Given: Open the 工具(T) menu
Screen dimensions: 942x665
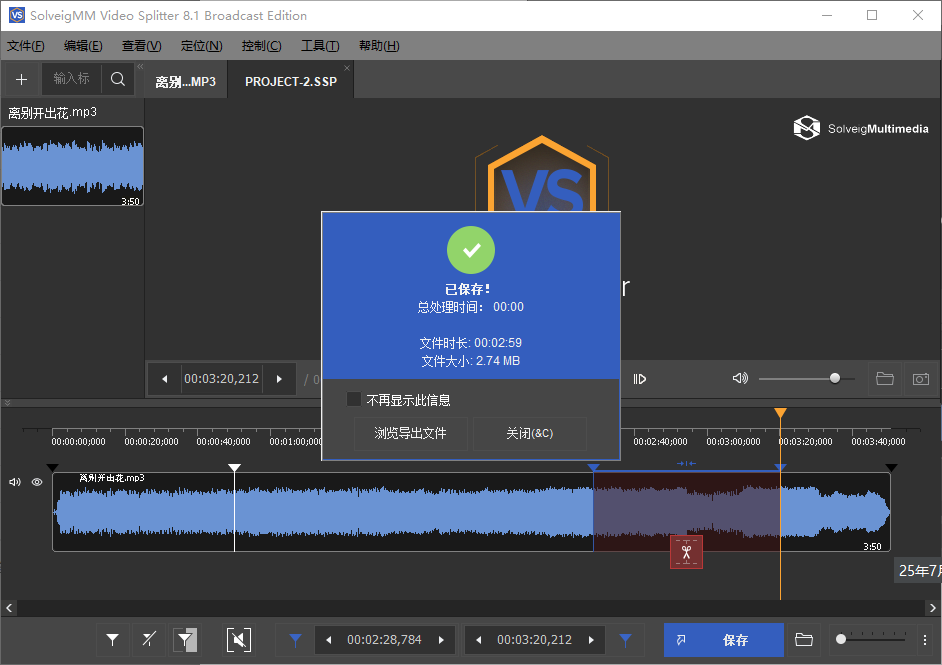Looking at the screenshot, I should pyautogui.click(x=322, y=45).
